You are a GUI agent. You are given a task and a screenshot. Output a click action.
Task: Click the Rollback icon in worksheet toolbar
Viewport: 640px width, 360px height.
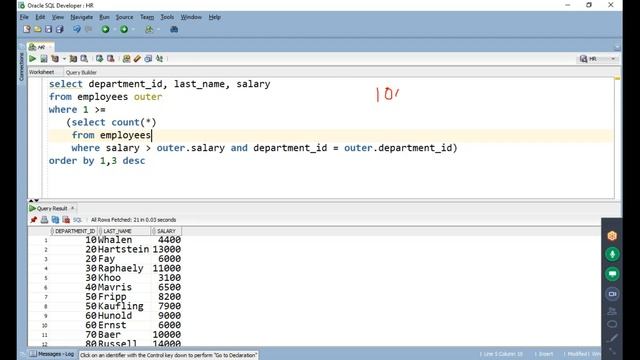click(111, 59)
